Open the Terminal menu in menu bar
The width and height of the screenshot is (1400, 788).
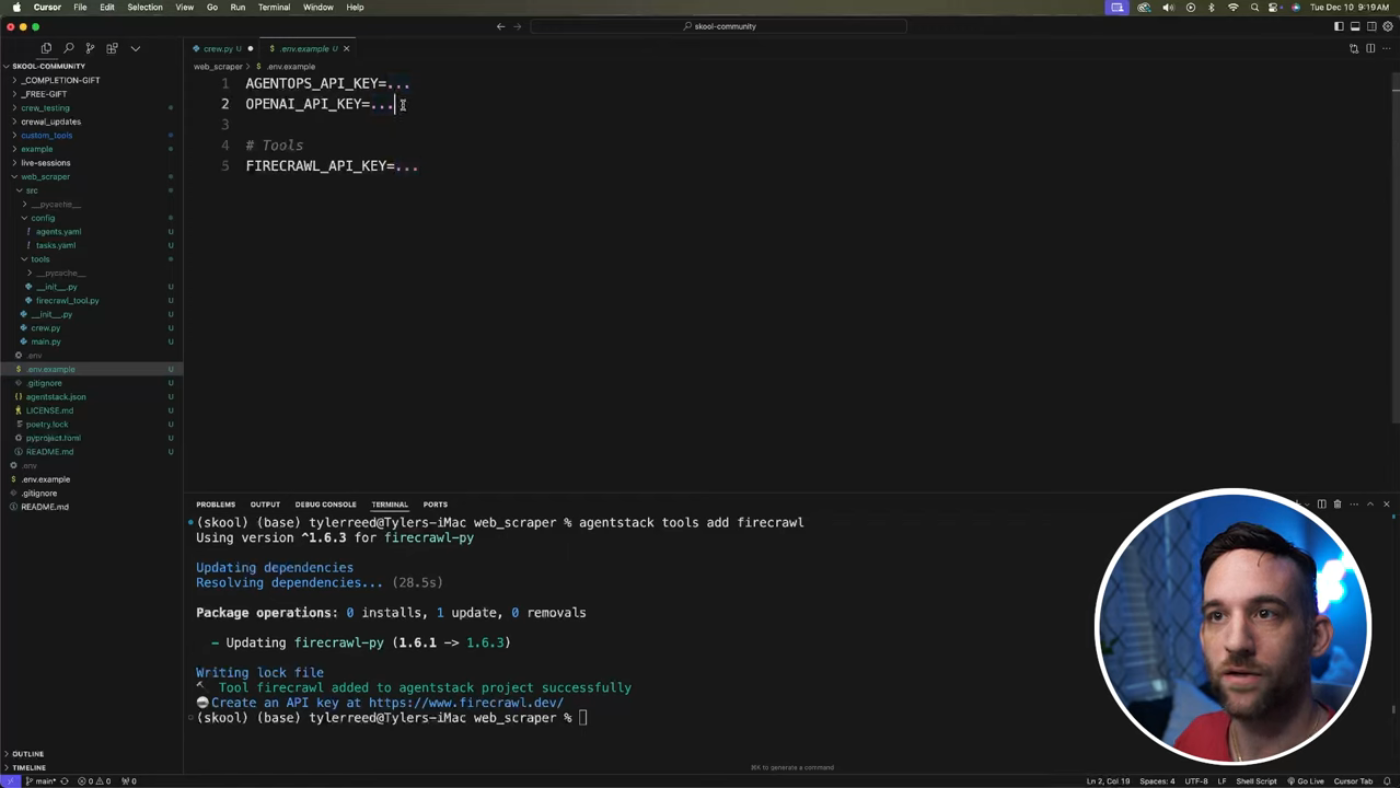pos(274,7)
